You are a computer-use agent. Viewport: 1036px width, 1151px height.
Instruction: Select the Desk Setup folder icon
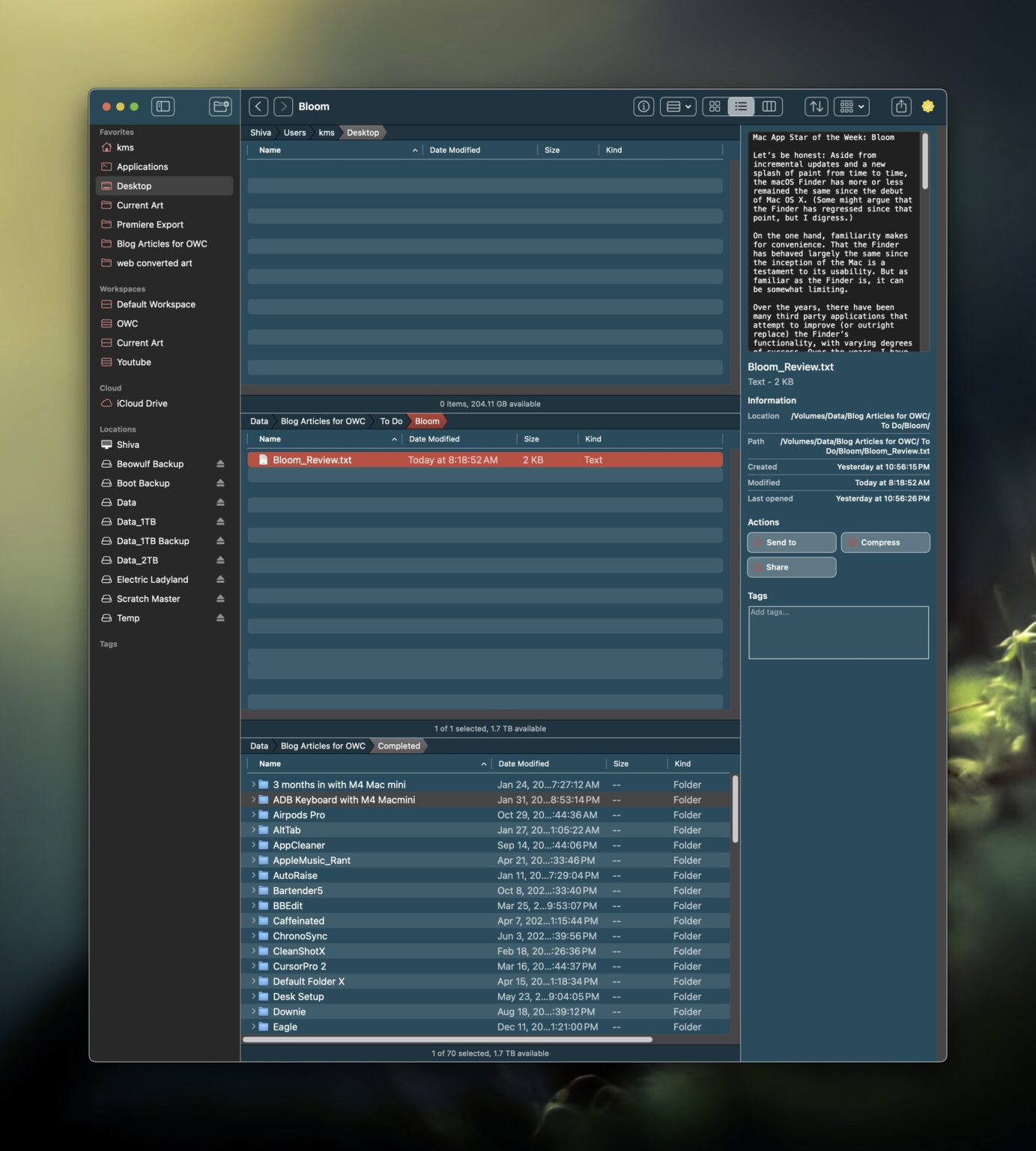[x=264, y=997]
